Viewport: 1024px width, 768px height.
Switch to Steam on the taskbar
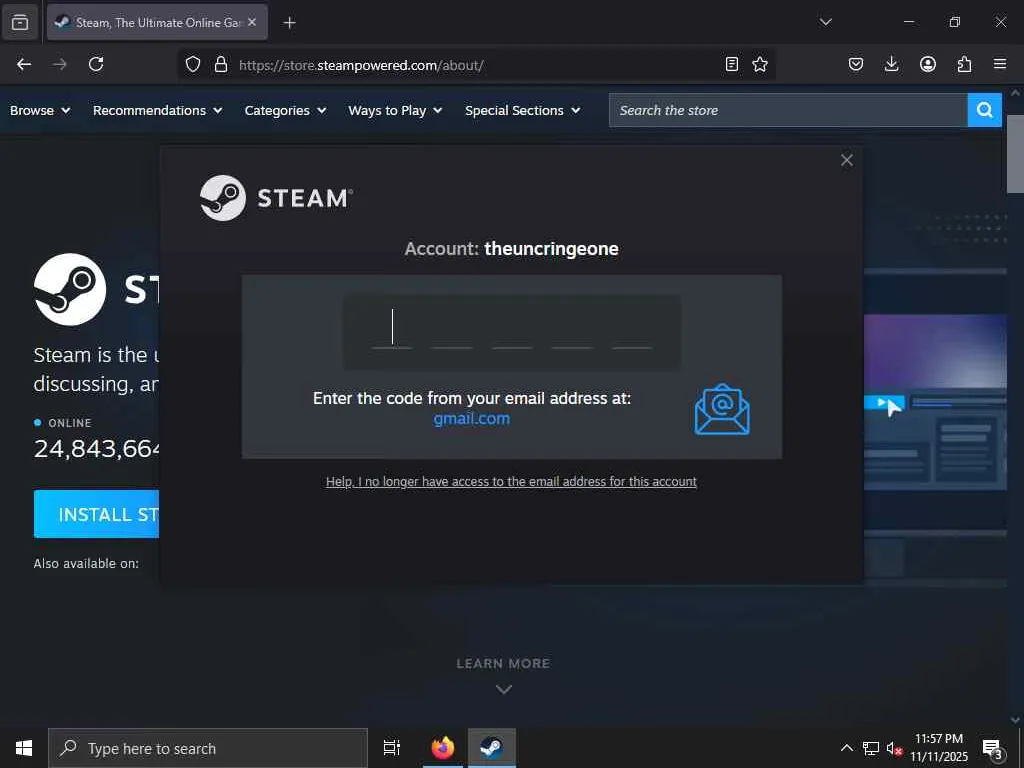coord(492,748)
